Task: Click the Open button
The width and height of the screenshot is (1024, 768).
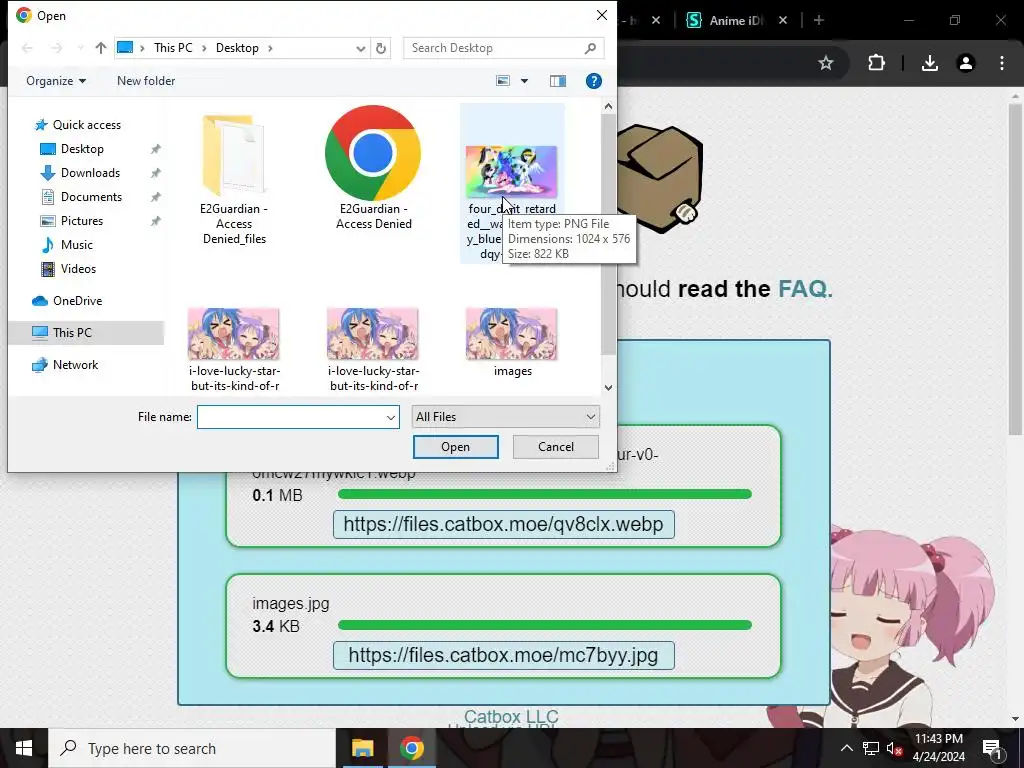Action: (455, 447)
